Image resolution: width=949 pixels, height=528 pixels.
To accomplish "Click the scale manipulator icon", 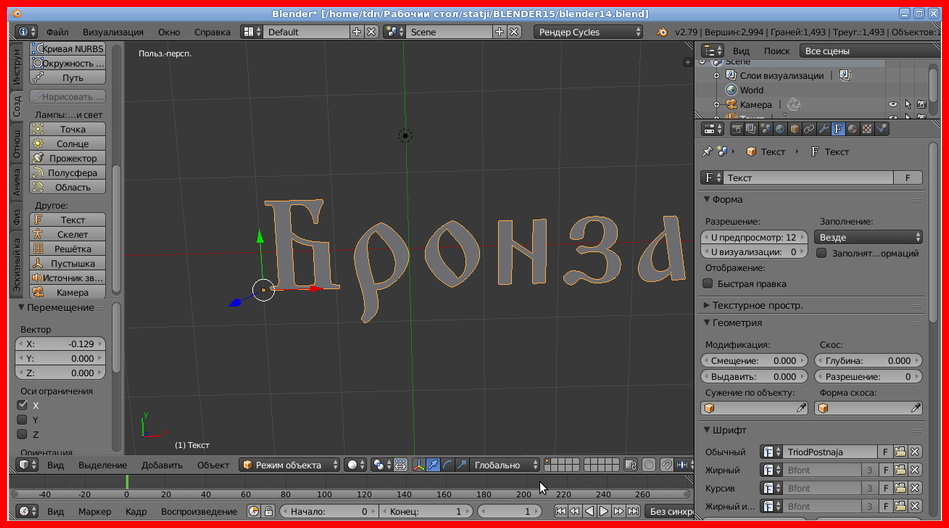I will click(x=461, y=465).
